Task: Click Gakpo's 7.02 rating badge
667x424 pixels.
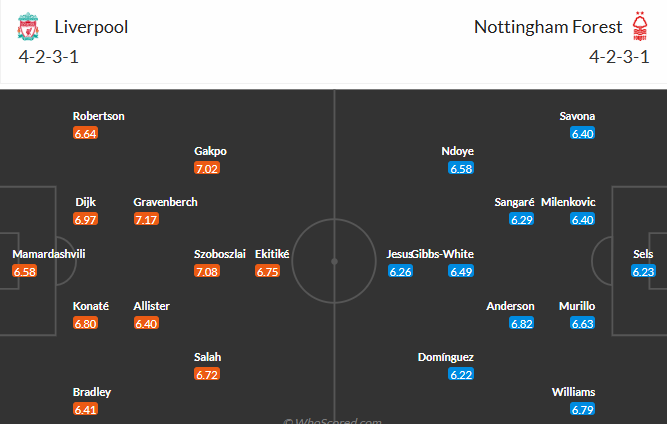Action: click(x=208, y=168)
